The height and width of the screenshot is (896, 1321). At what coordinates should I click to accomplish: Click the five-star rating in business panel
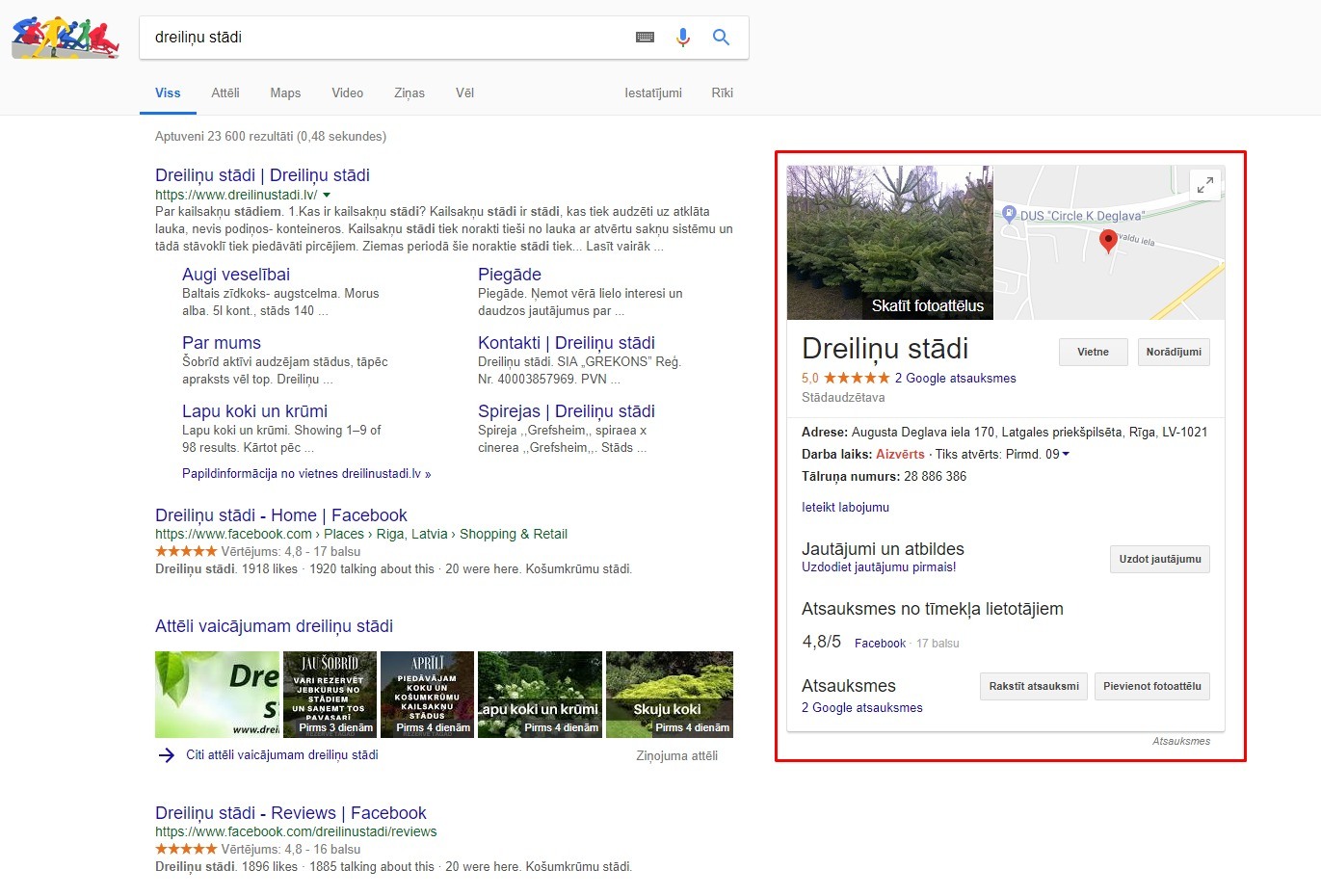coord(857,379)
